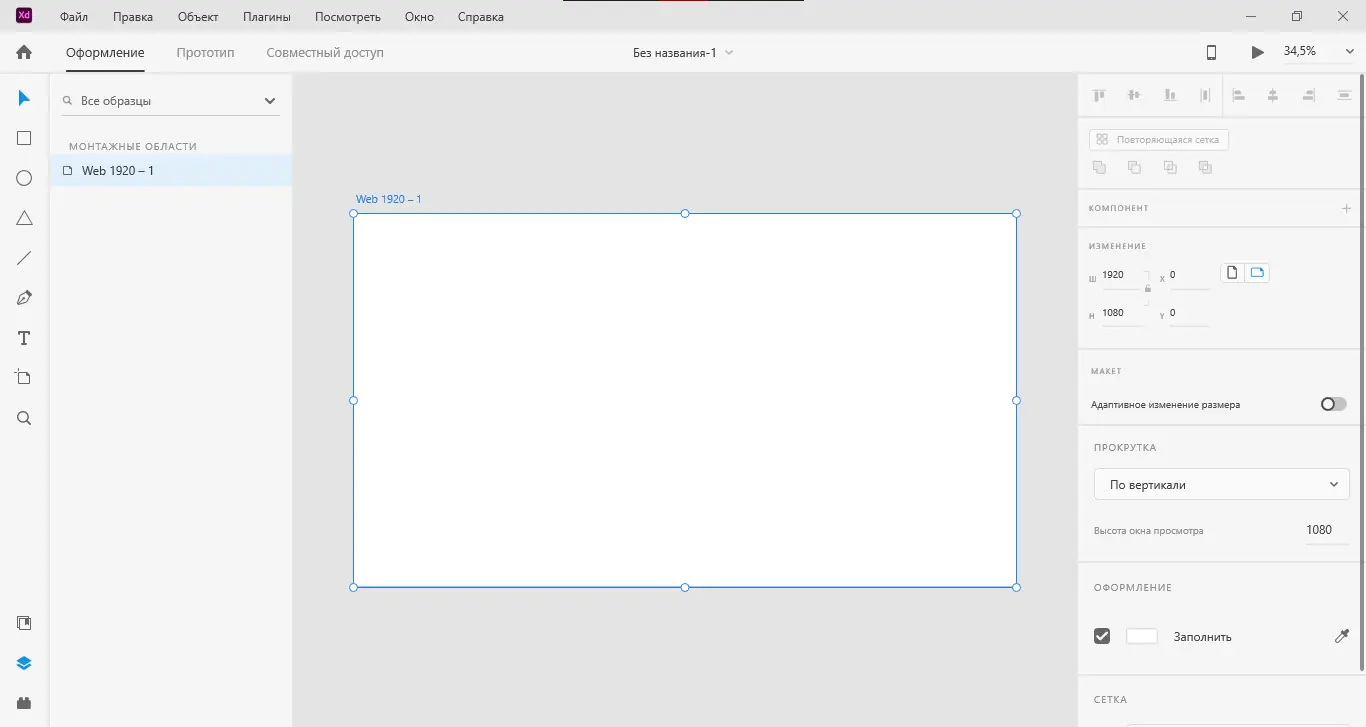The width and height of the screenshot is (1366, 727).
Task: Open the Libraries panel icon
Action: point(24,623)
